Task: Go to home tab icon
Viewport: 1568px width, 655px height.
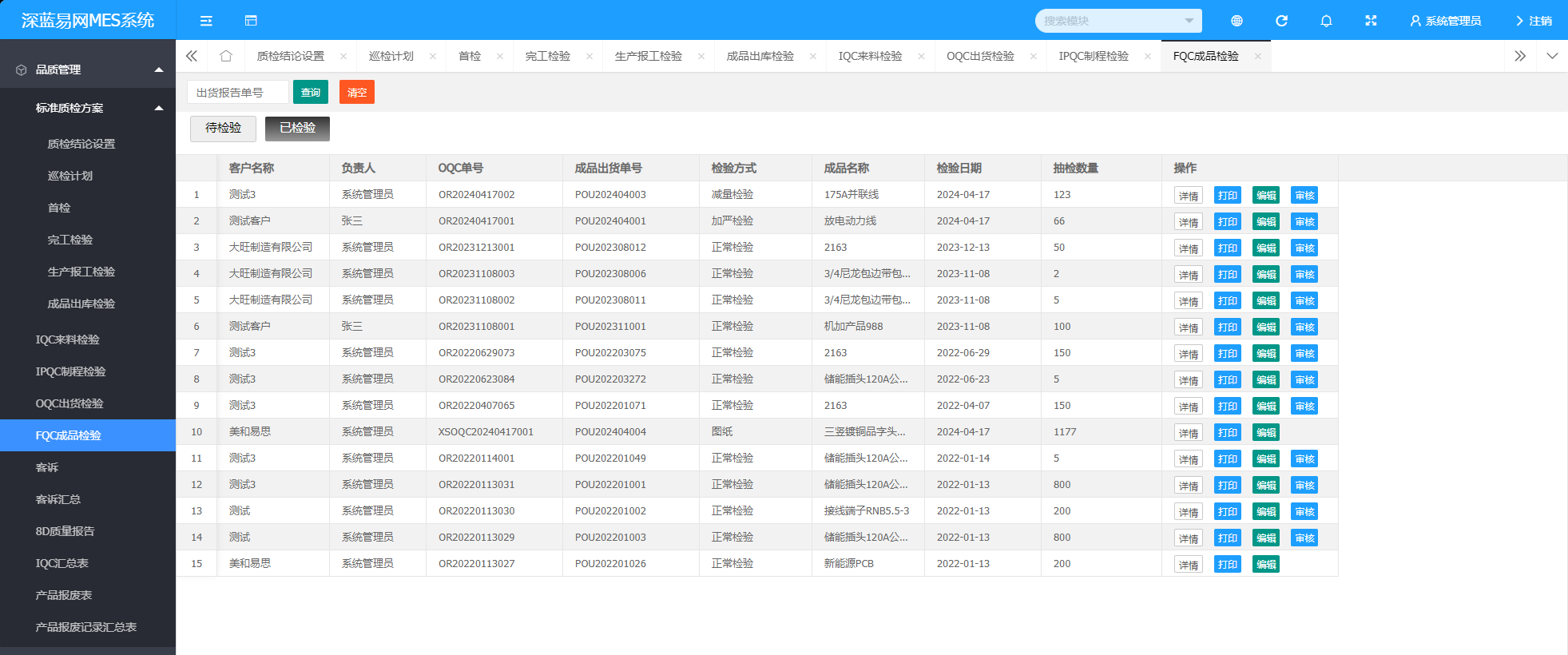Action: tap(226, 56)
